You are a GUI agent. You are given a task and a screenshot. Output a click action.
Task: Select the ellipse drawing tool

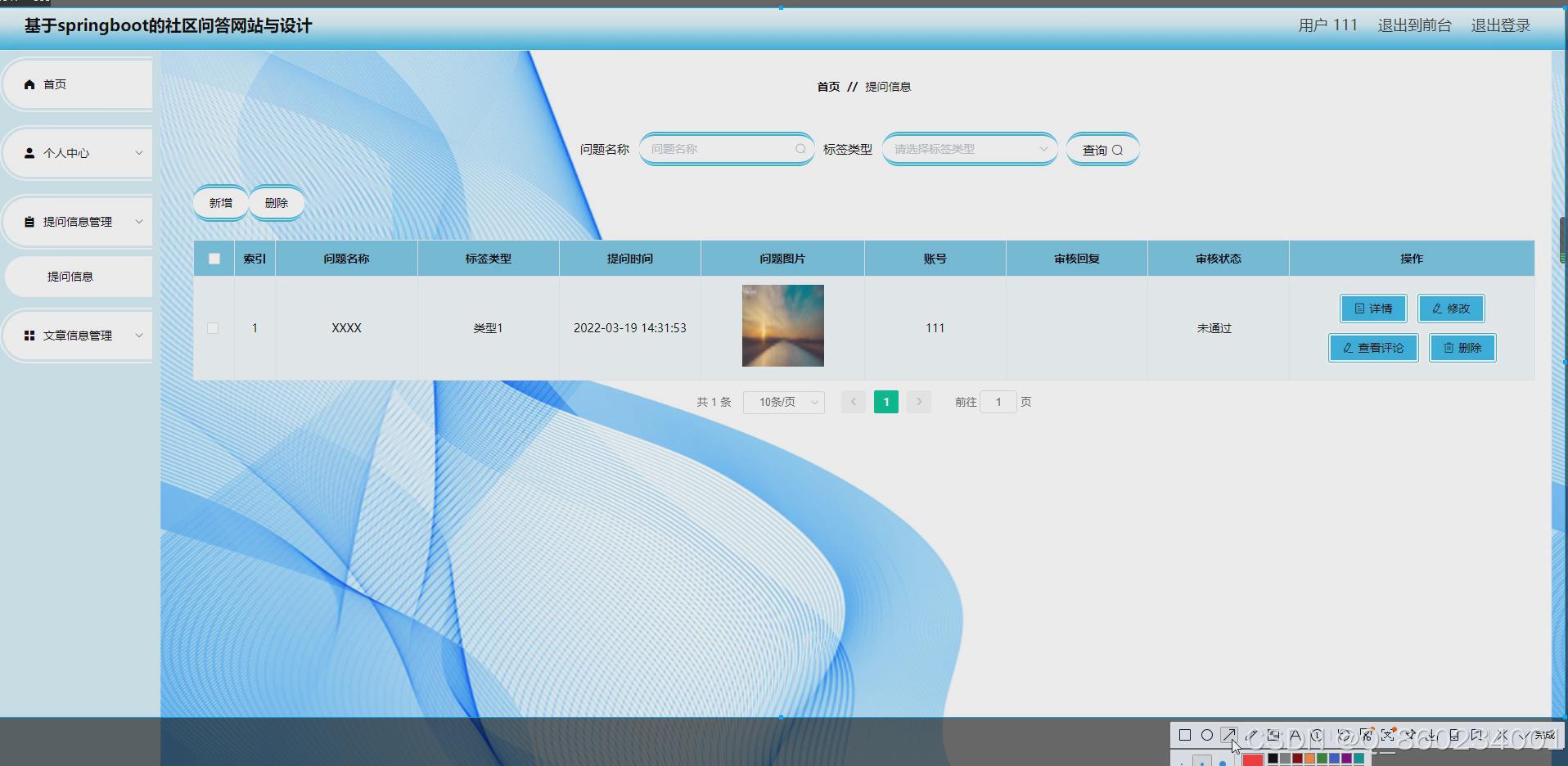(x=1207, y=735)
